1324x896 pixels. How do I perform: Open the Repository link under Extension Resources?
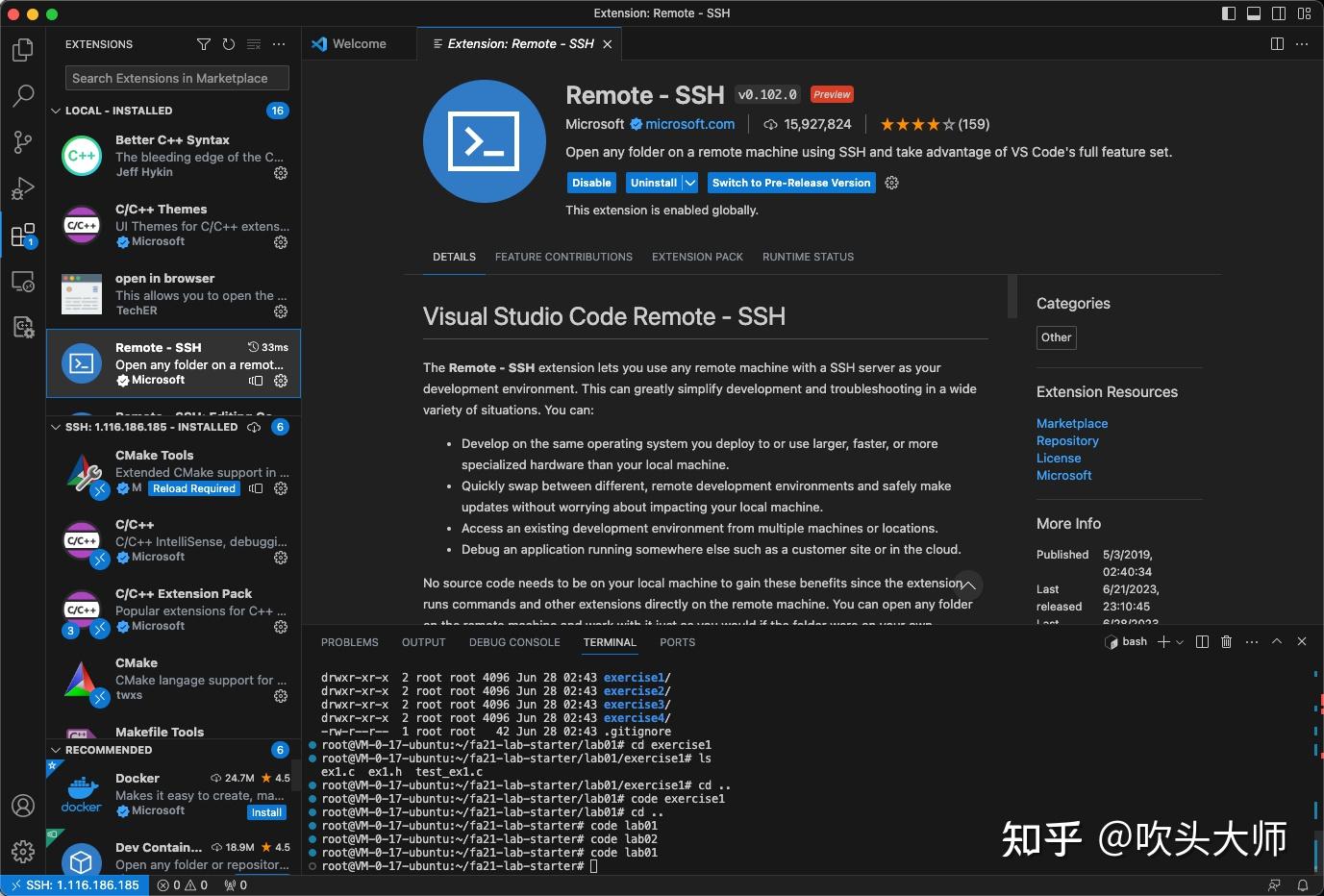pos(1067,440)
